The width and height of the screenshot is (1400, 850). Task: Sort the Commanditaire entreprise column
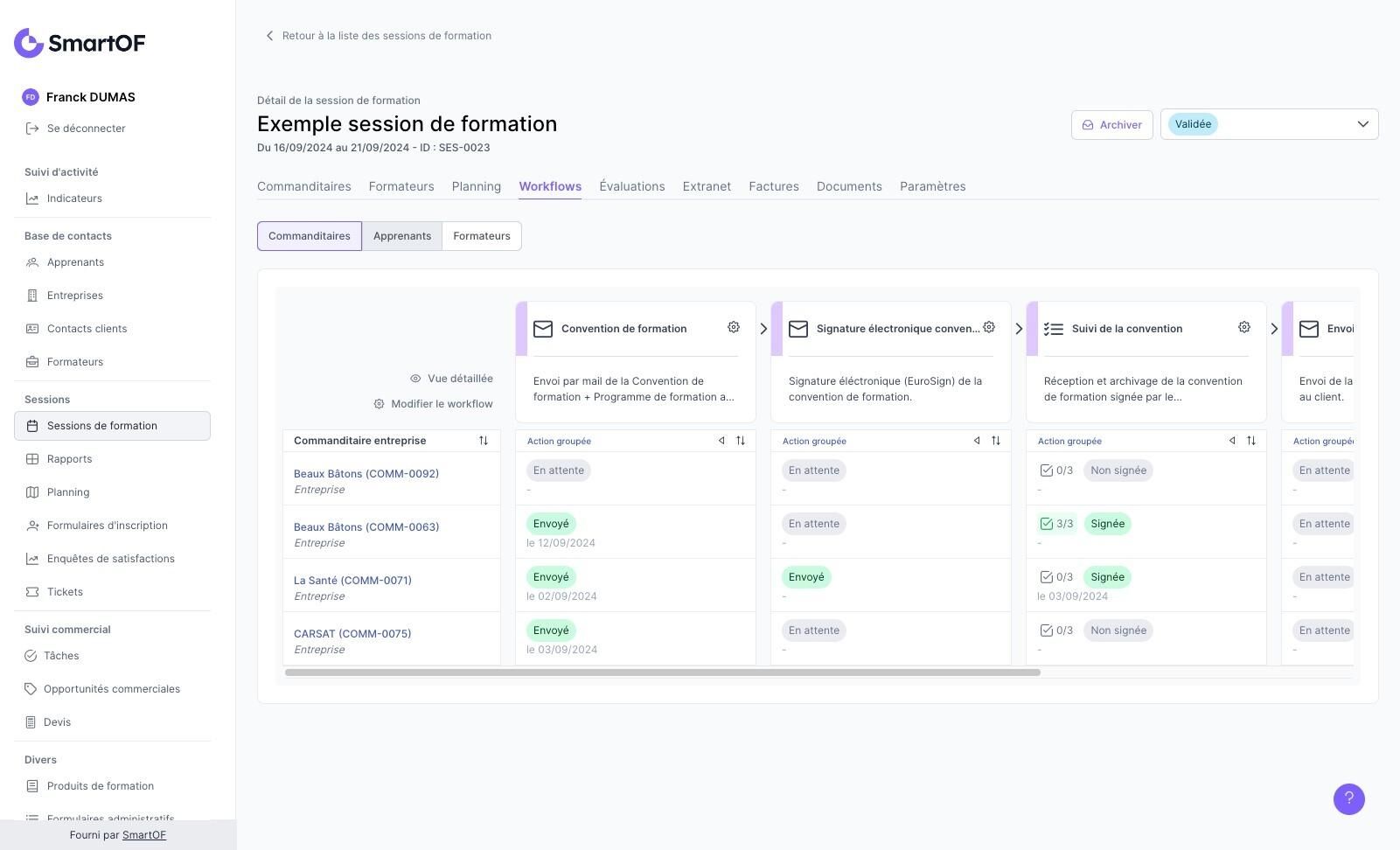[484, 441]
